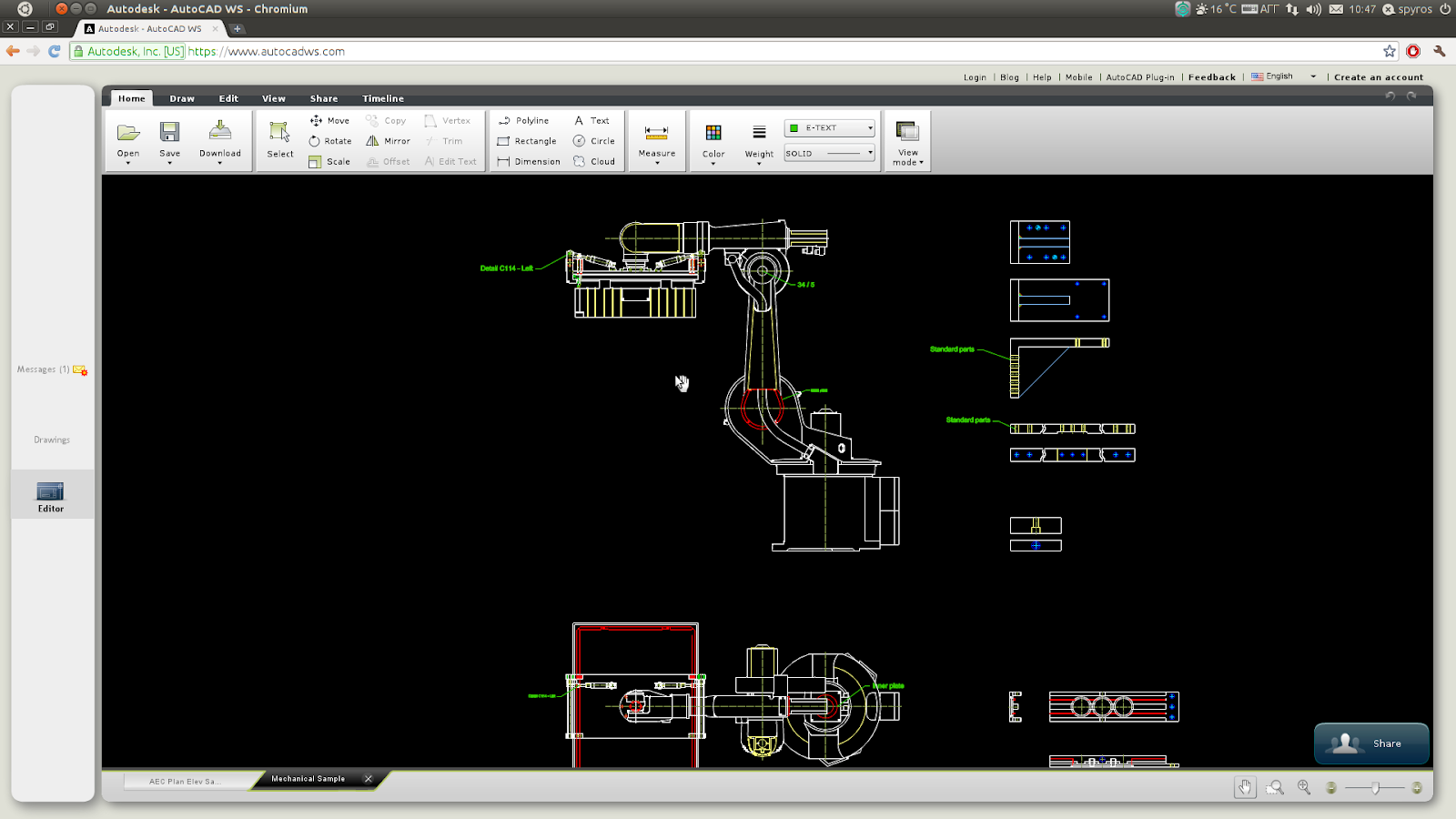Choose the Rotate tool
This screenshot has height=819, width=1456.
pos(329,141)
